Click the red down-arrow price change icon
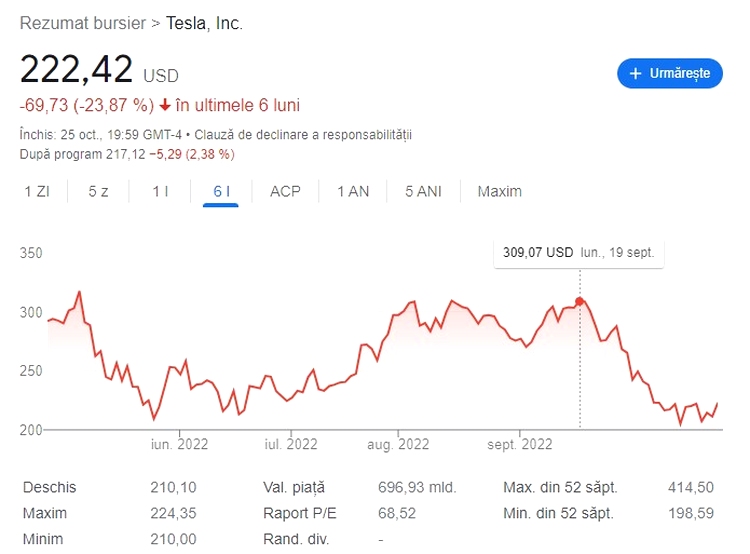750x554 pixels. click(165, 105)
